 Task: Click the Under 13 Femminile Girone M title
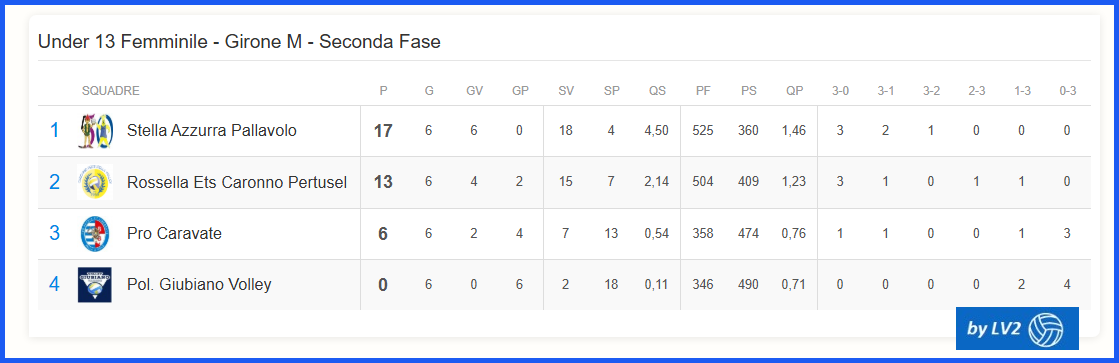239,42
